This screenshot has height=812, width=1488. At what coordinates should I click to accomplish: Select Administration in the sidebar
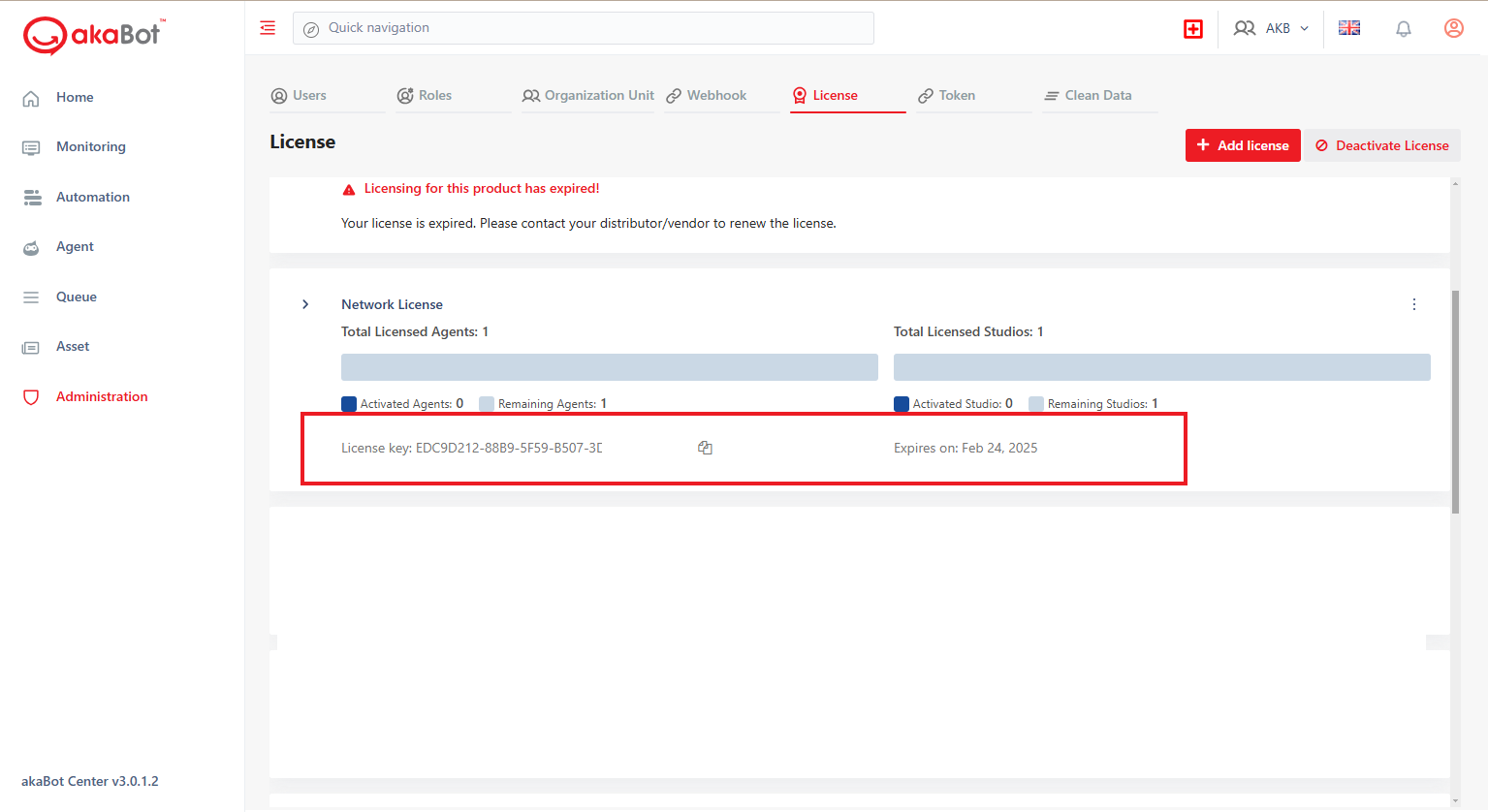click(102, 397)
